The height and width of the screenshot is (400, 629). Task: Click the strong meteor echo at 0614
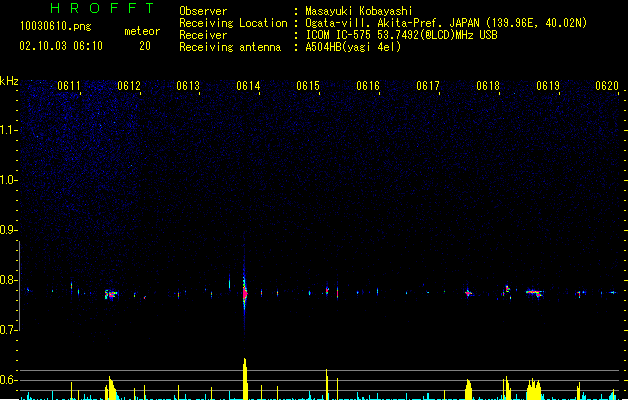coord(245,293)
